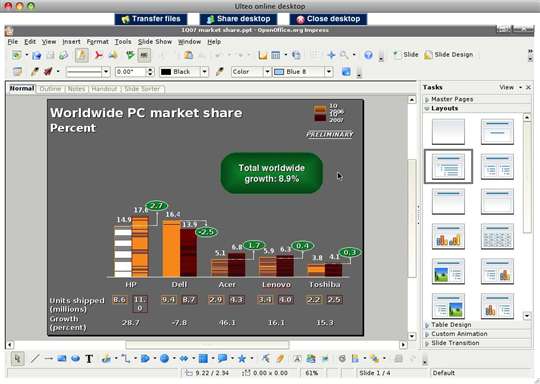Toggle the shadow icon beside Blue 8
540x384 pixels.
pos(346,72)
